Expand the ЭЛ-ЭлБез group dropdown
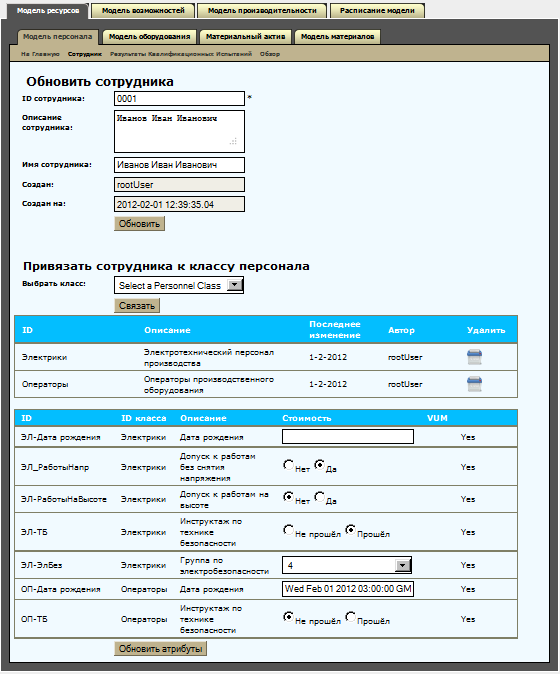This screenshot has width=560, height=674. 347,565
